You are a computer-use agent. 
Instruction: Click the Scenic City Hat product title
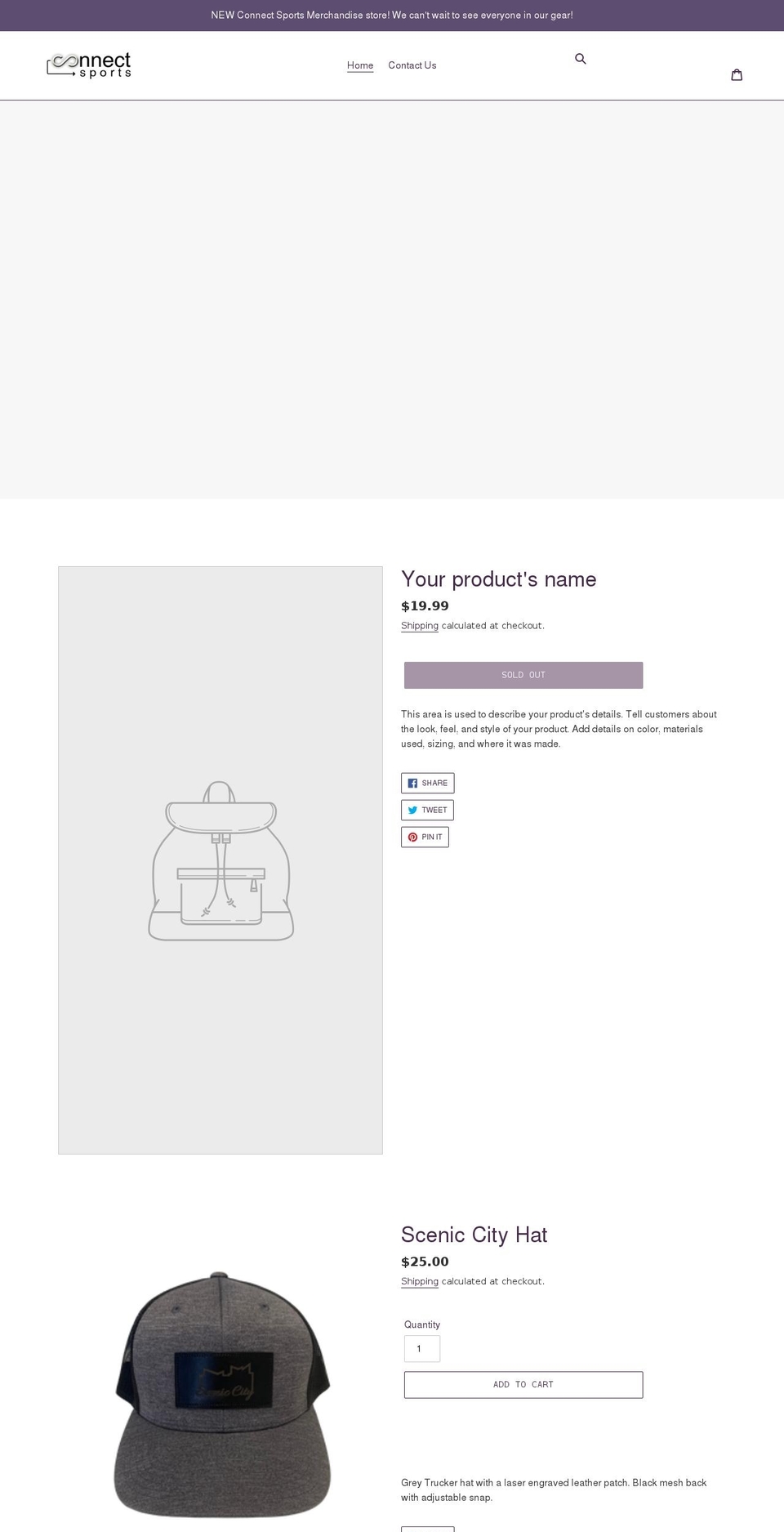(474, 1235)
